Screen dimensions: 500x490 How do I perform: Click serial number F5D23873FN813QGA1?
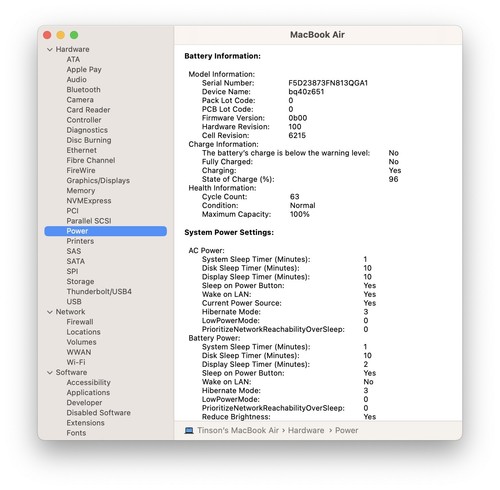tap(328, 83)
